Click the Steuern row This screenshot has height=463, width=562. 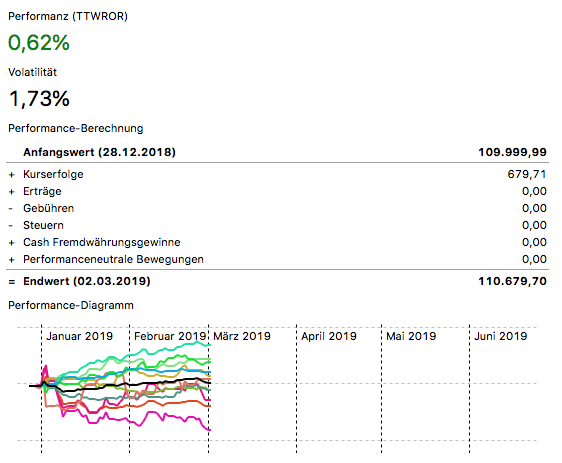(x=277, y=225)
